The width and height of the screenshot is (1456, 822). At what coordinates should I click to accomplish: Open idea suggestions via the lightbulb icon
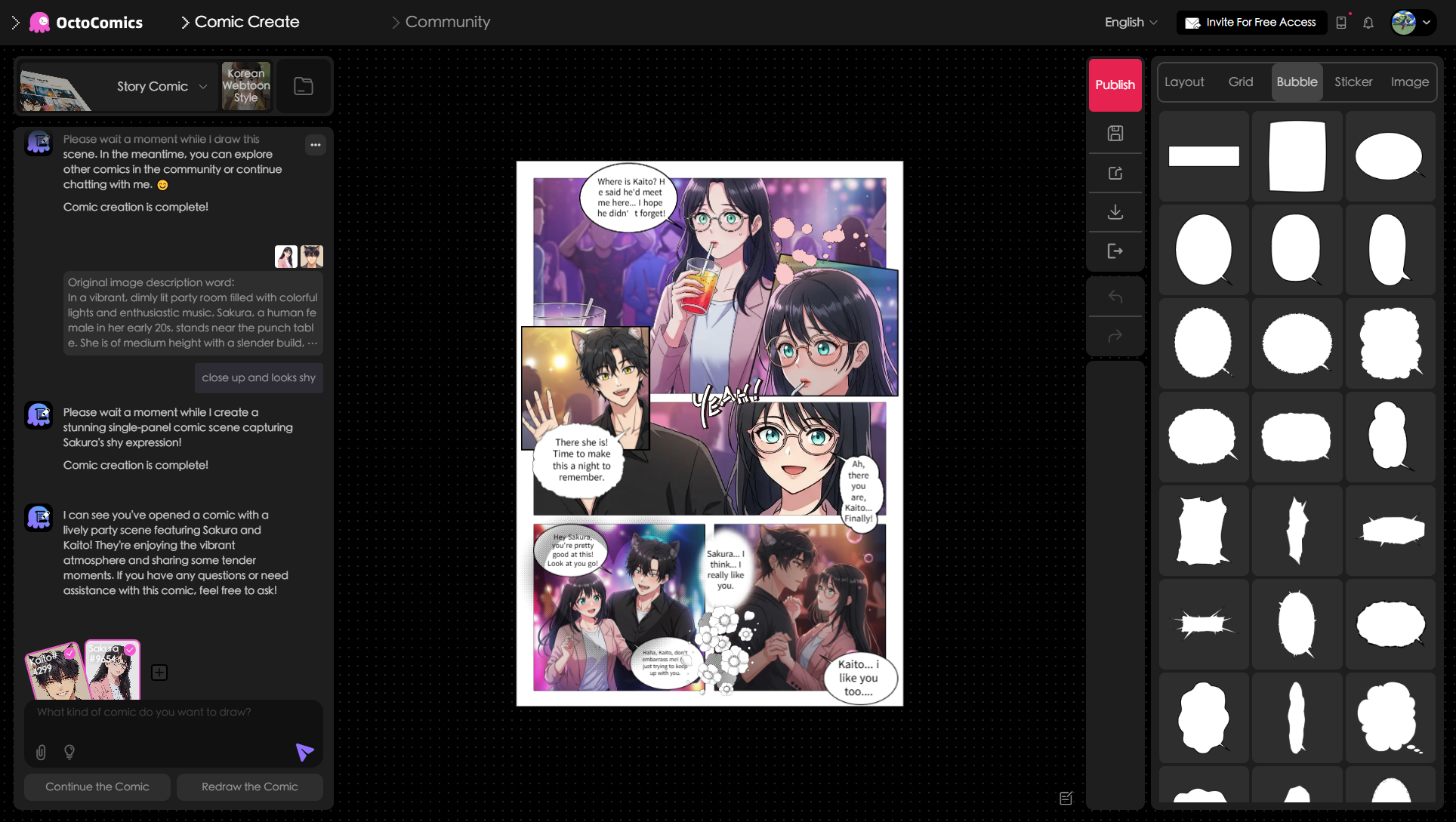69,752
